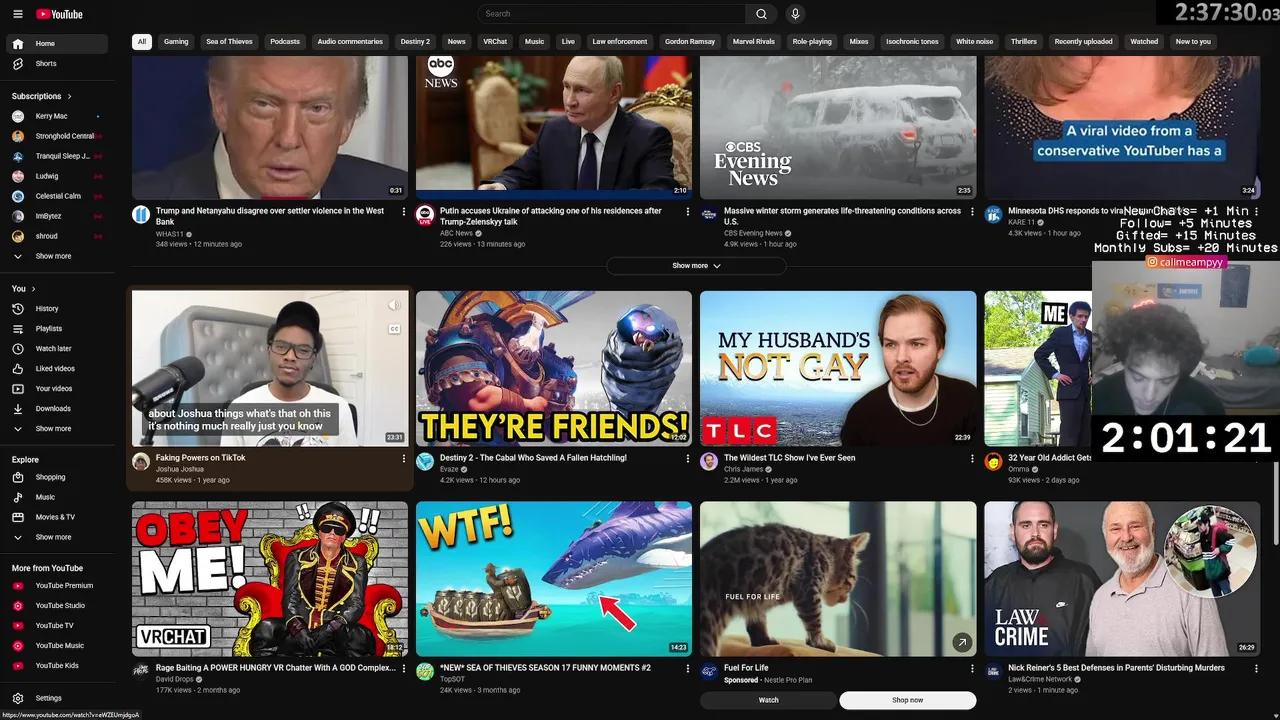The image size is (1280, 720).
Task: Open Shorts in the sidebar
Action: click(58, 64)
